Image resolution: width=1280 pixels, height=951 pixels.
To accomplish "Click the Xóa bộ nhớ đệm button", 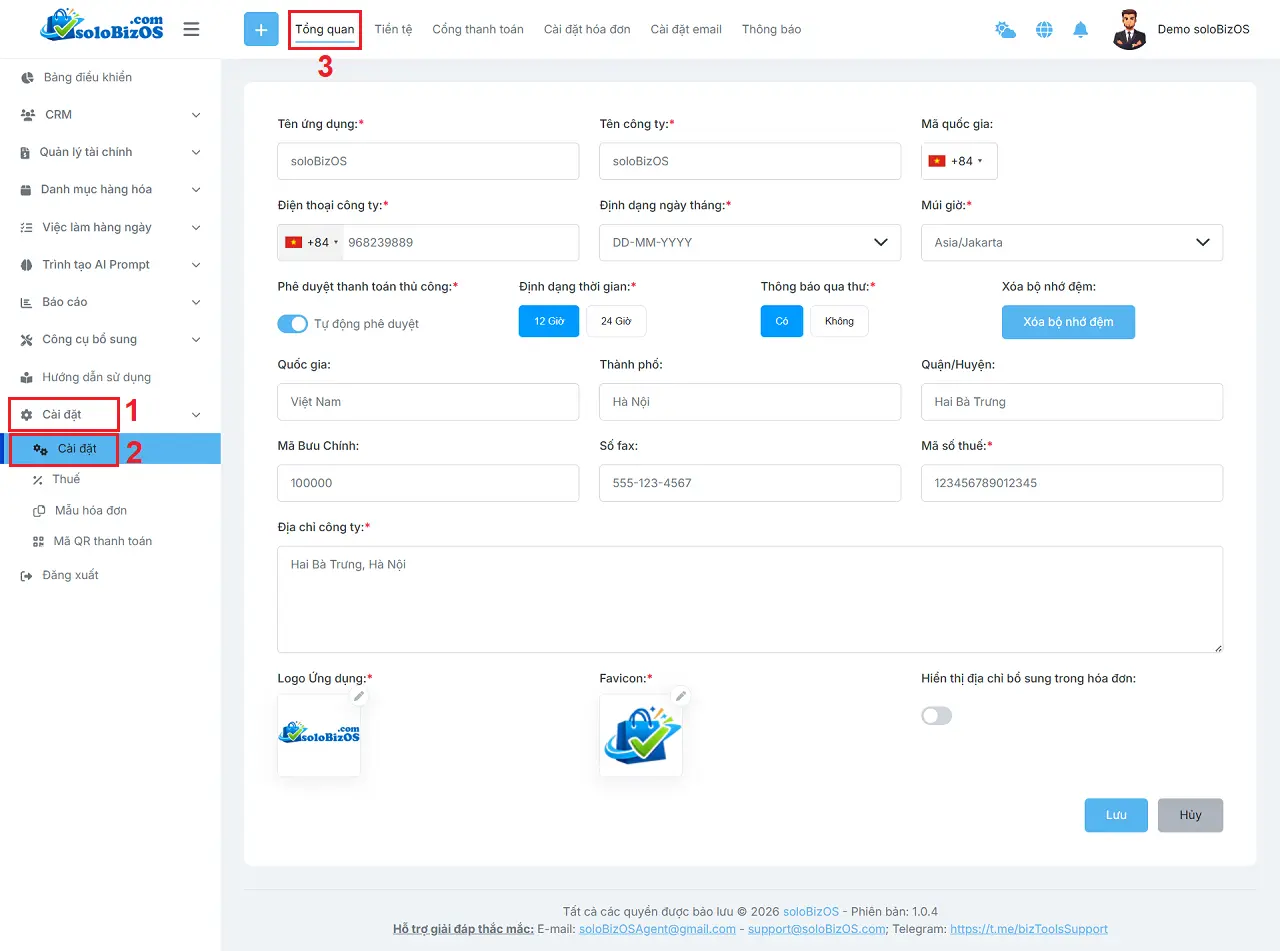I will pyautogui.click(x=1068, y=322).
